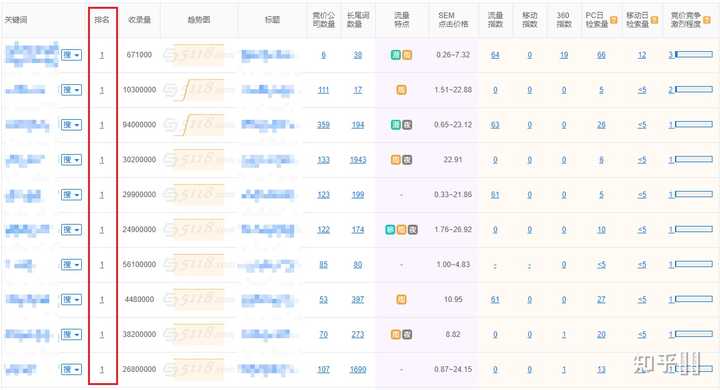Click orange traffic badge in 10300000 row
The width and height of the screenshot is (720, 390).
(401, 90)
